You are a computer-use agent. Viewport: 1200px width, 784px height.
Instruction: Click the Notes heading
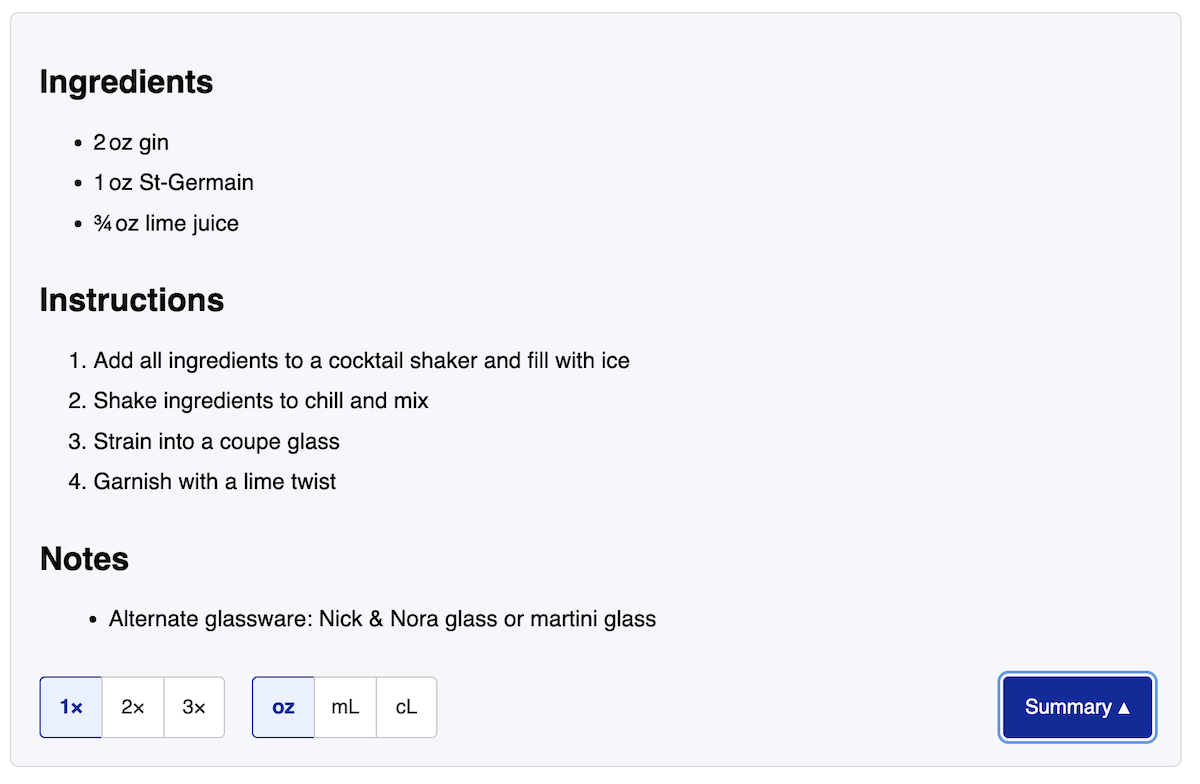[x=84, y=559]
